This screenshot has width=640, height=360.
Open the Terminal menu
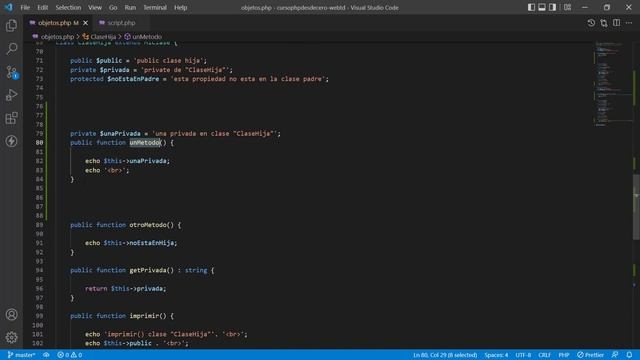tap(155, 7)
